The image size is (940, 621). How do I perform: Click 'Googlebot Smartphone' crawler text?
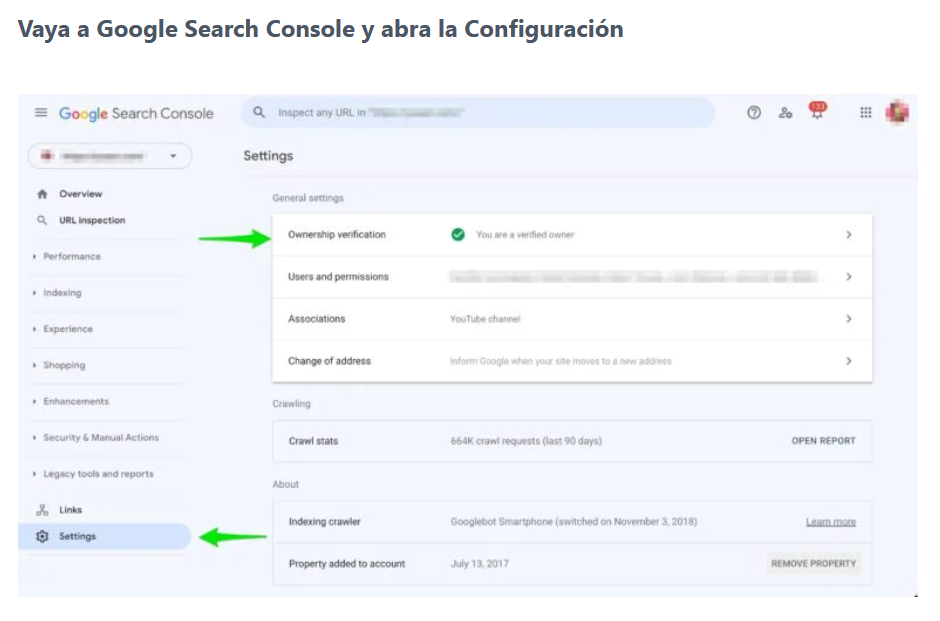[x=574, y=521]
